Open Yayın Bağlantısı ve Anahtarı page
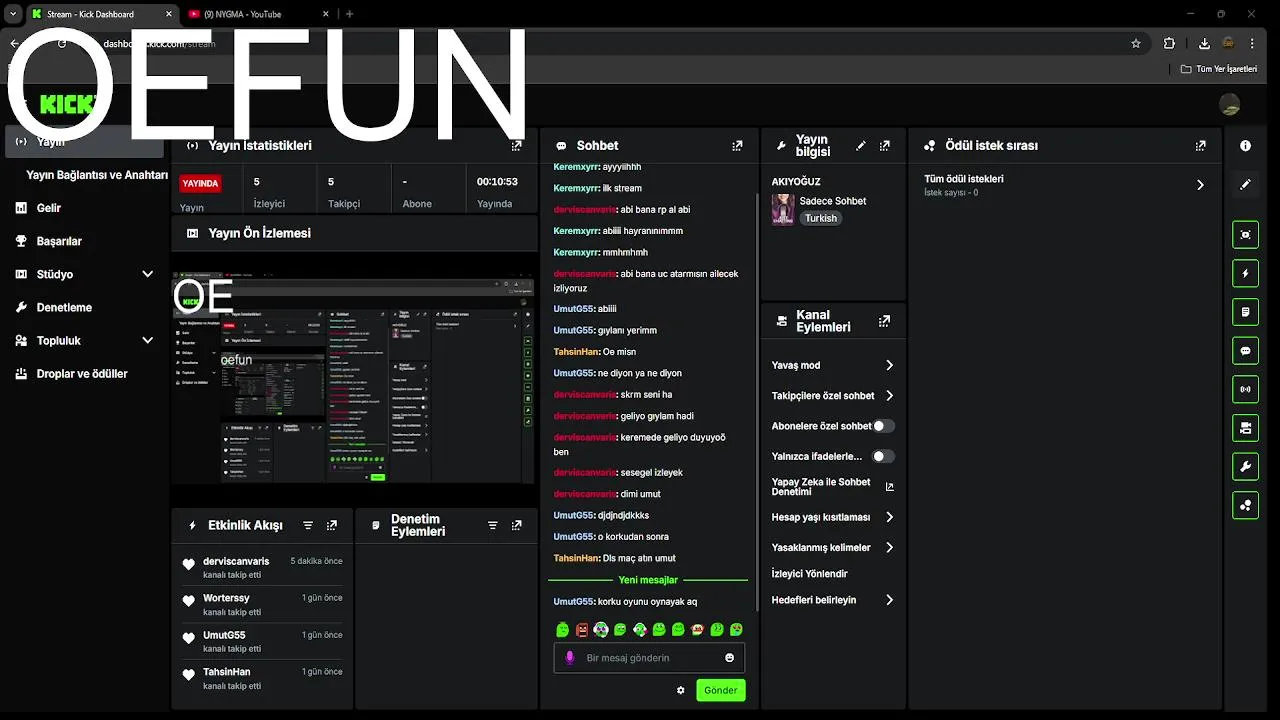Image resolution: width=1280 pixels, height=720 pixels. pyautogui.click(x=97, y=175)
